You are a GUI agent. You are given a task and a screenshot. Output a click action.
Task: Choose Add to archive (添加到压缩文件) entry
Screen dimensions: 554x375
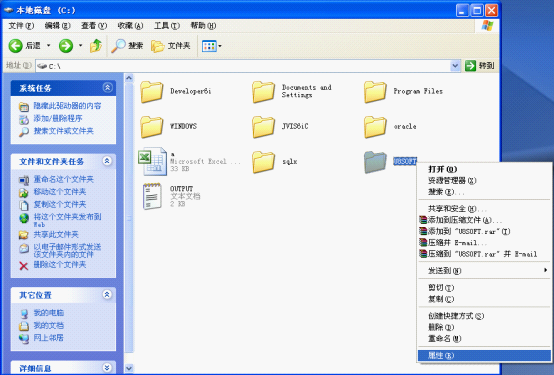click(484, 220)
